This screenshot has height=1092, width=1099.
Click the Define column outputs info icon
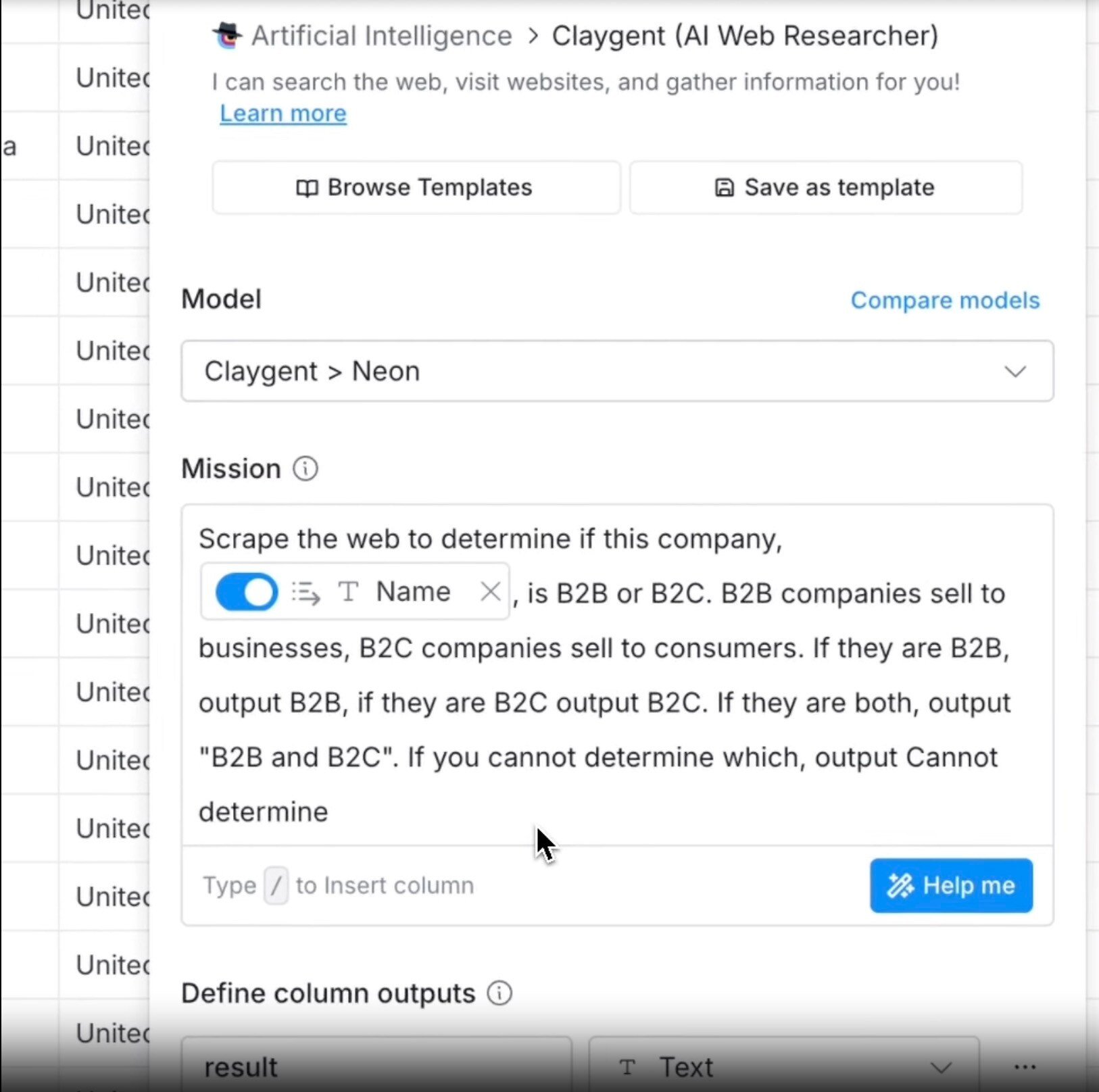point(499,993)
